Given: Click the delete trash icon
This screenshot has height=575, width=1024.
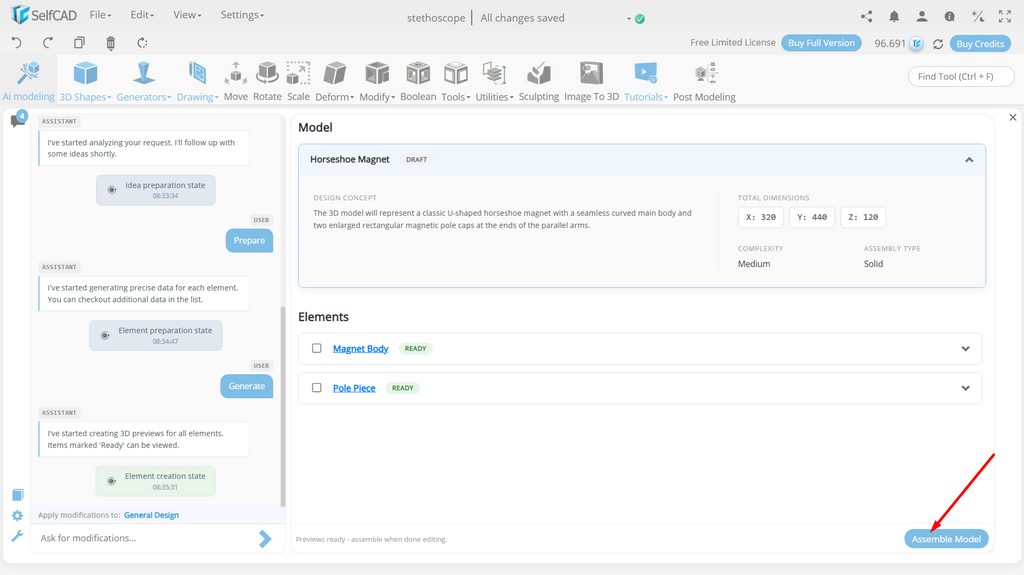Looking at the screenshot, I should pyautogui.click(x=110, y=43).
